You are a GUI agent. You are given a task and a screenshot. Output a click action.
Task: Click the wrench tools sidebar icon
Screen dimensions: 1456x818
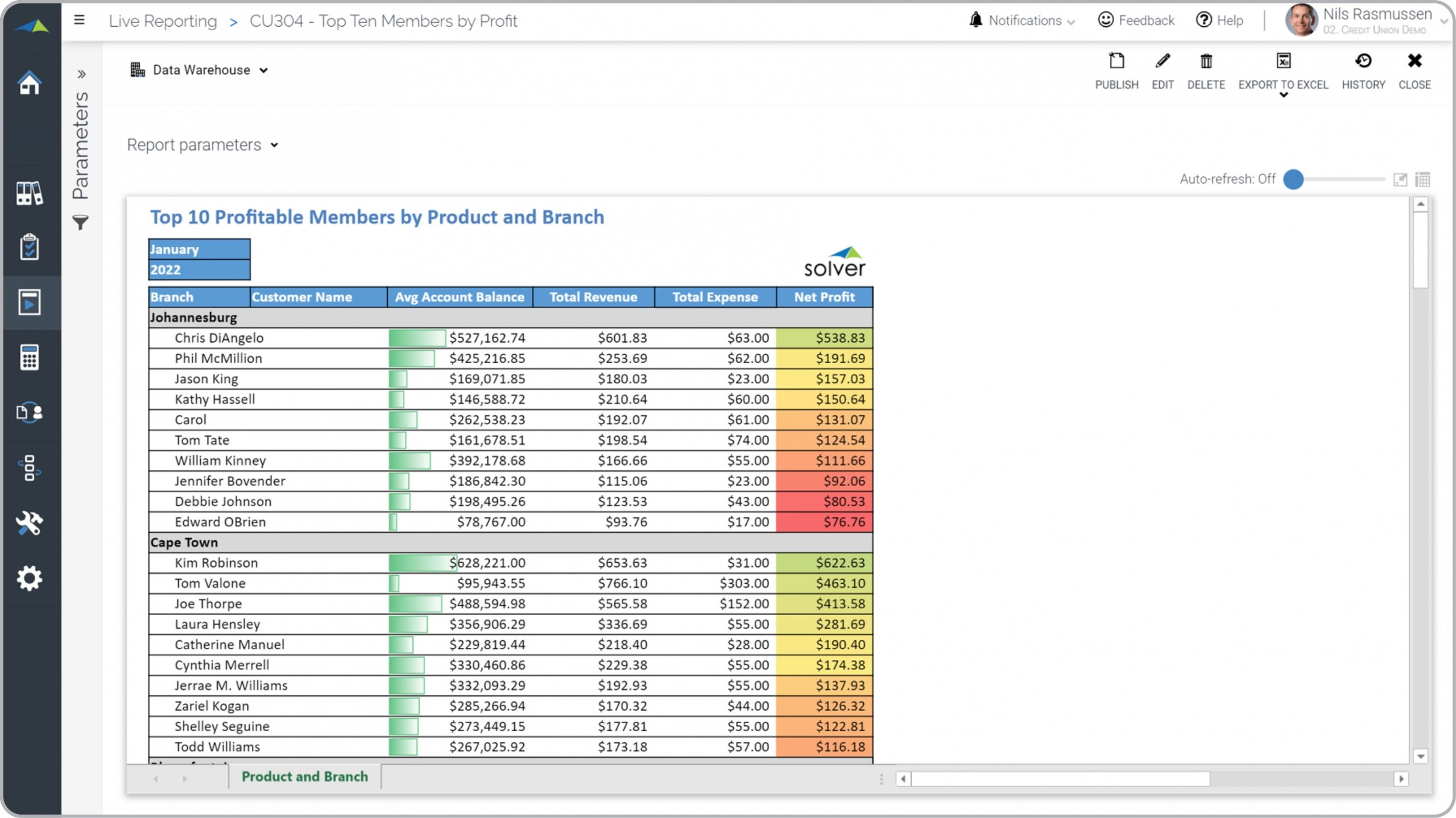[x=30, y=523]
